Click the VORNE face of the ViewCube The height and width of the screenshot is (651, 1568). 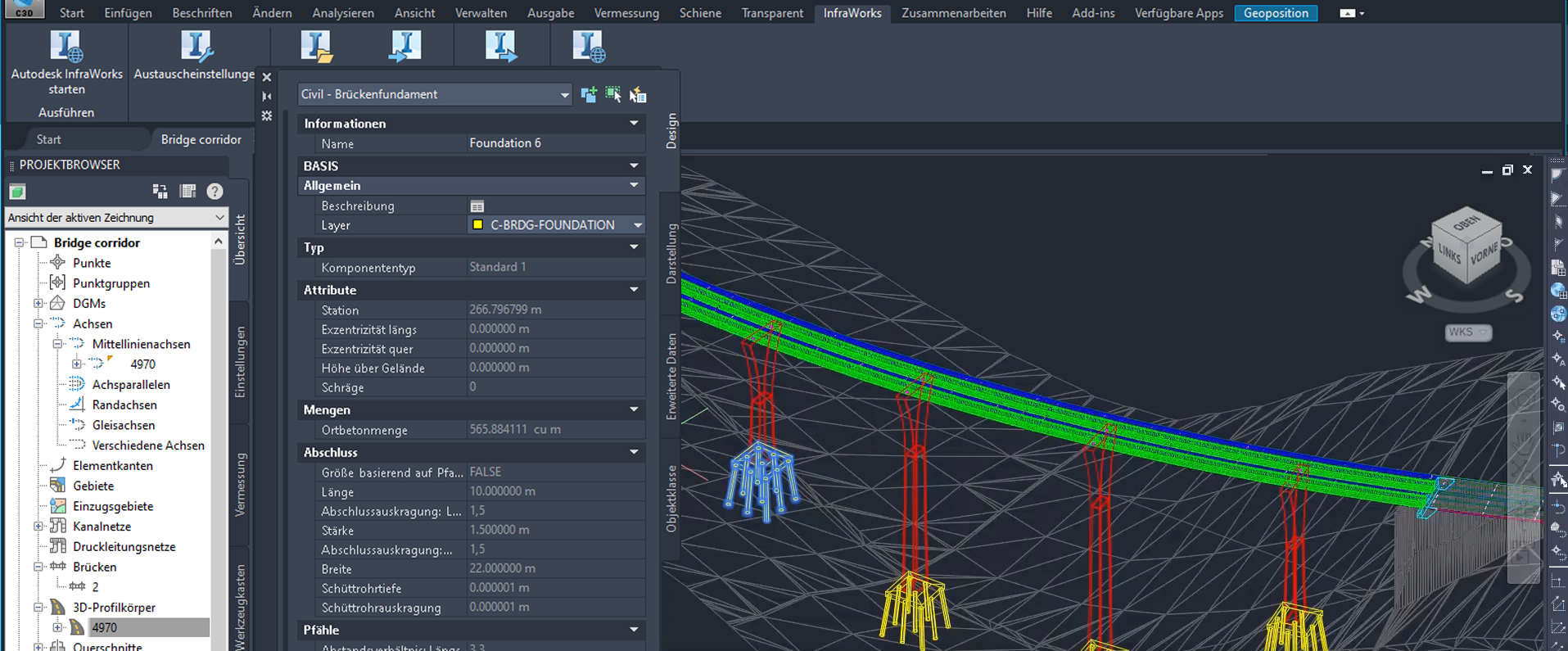(x=1484, y=253)
